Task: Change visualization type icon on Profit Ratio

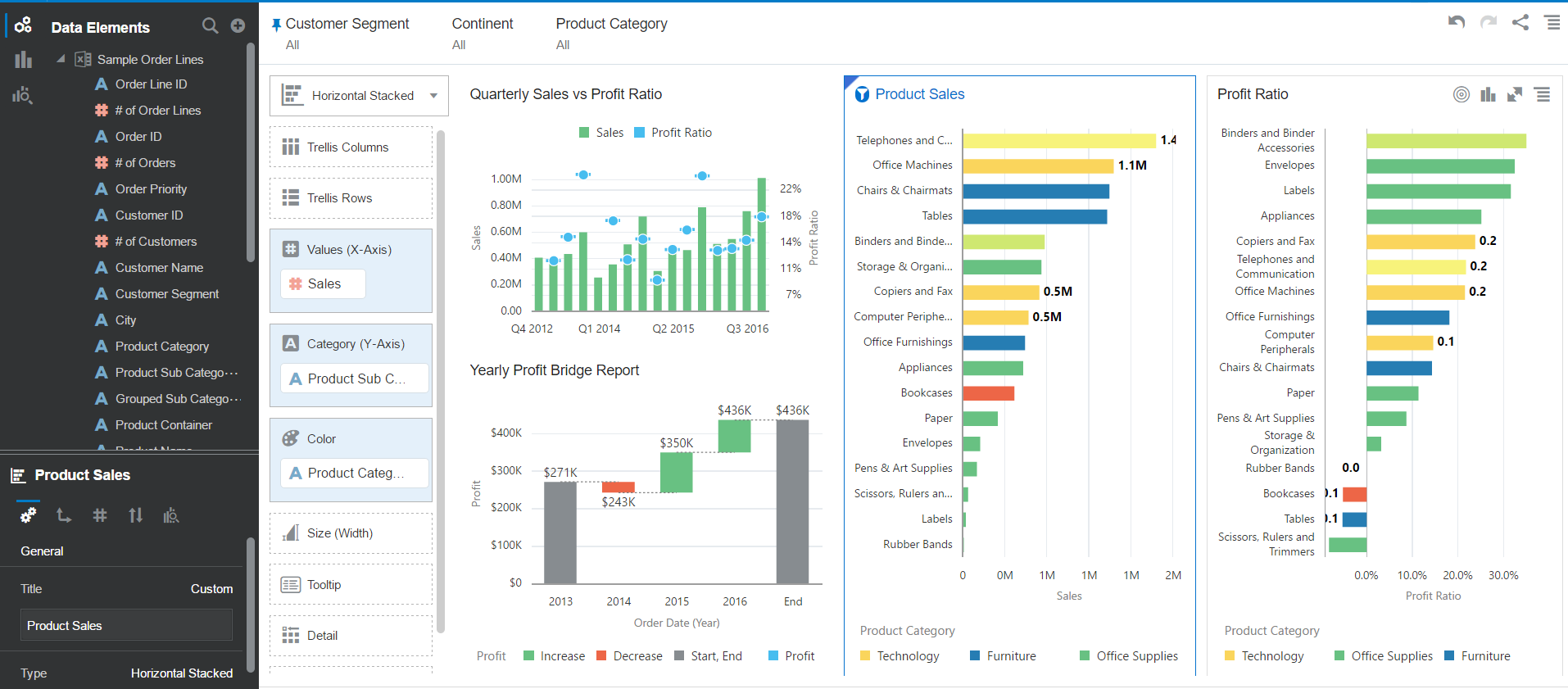Action: 1488,95
